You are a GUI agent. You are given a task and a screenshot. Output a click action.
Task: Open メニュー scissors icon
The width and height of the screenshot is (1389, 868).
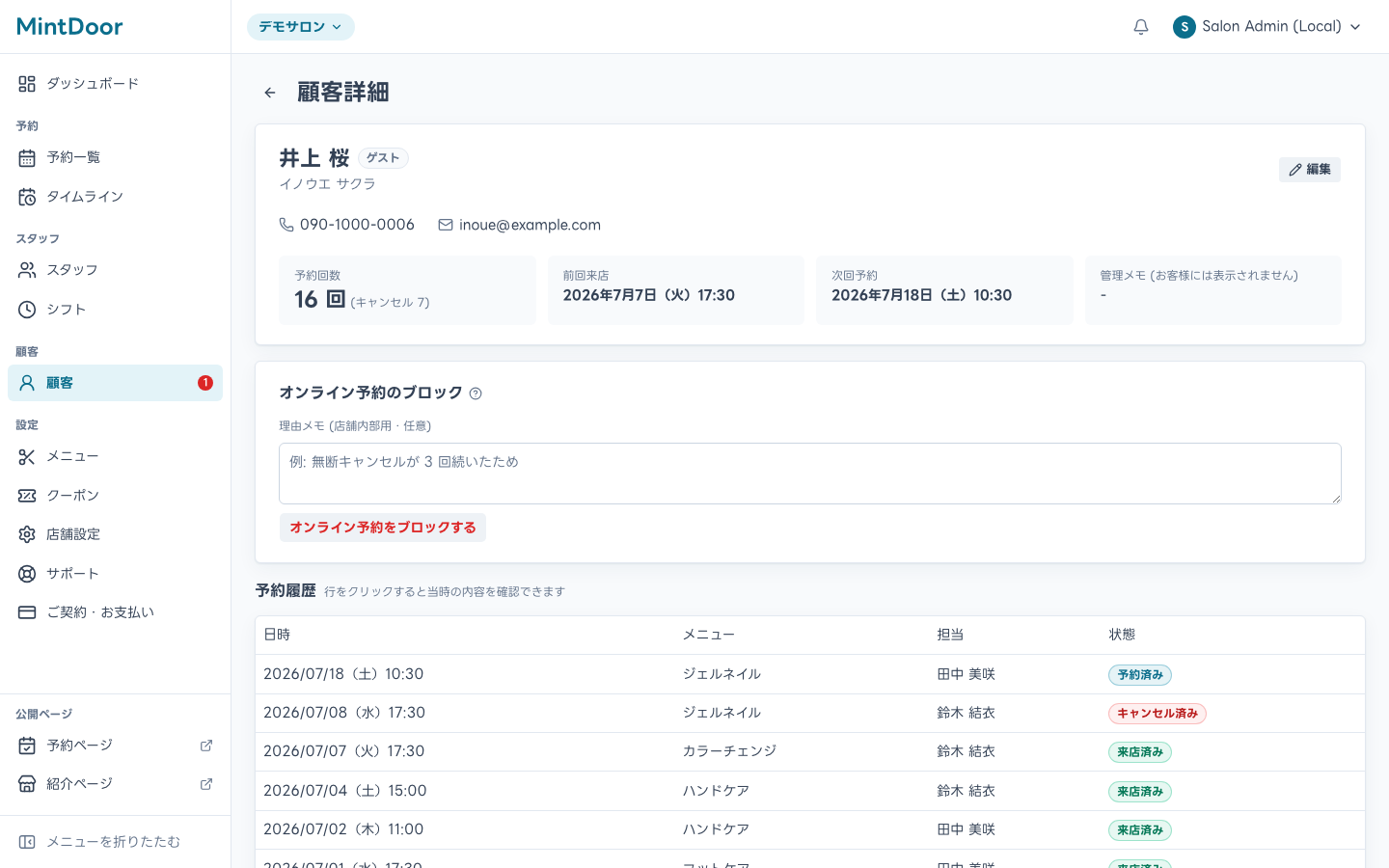(27, 456)
